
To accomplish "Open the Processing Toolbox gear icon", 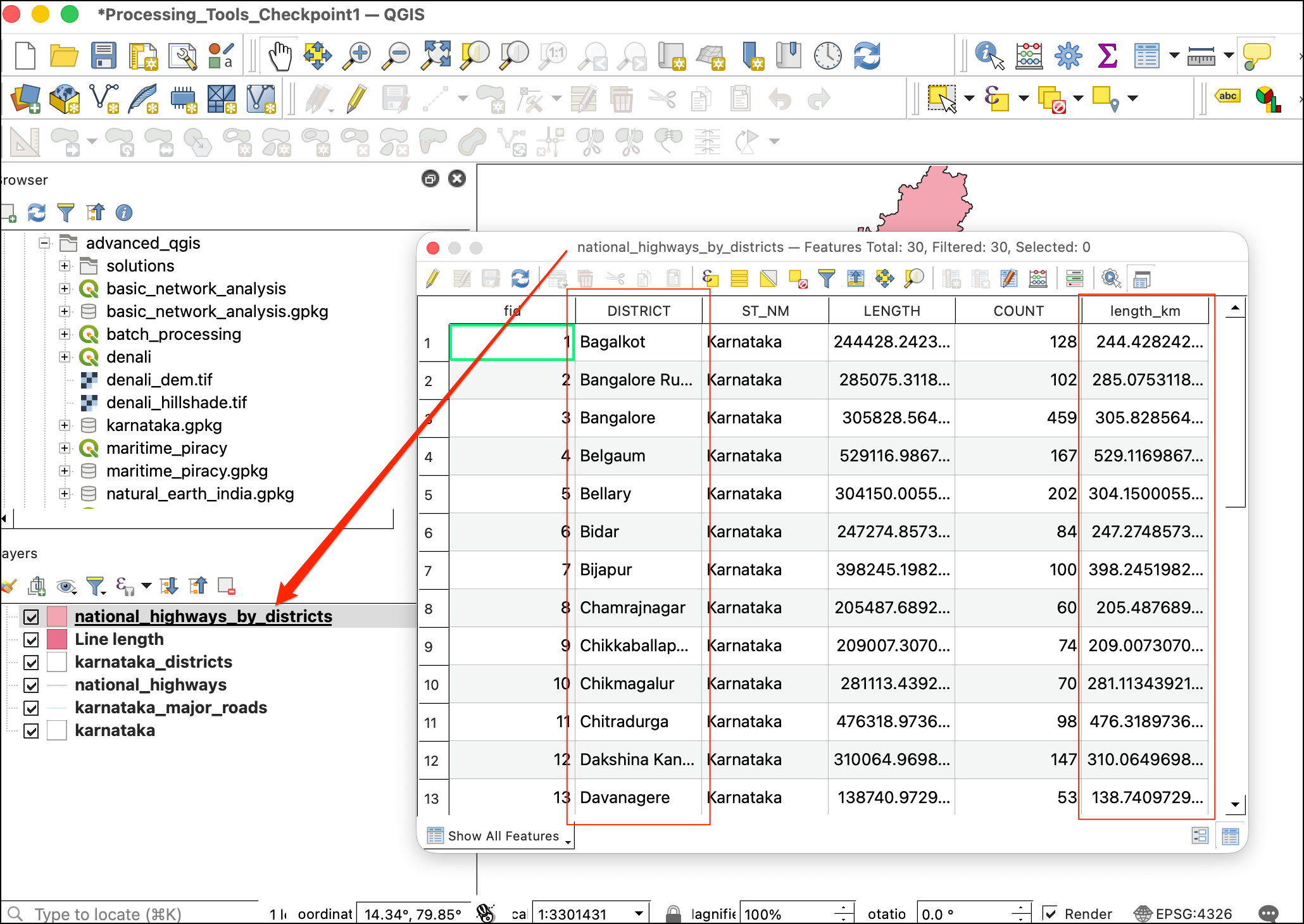I will coord(1068,56).
